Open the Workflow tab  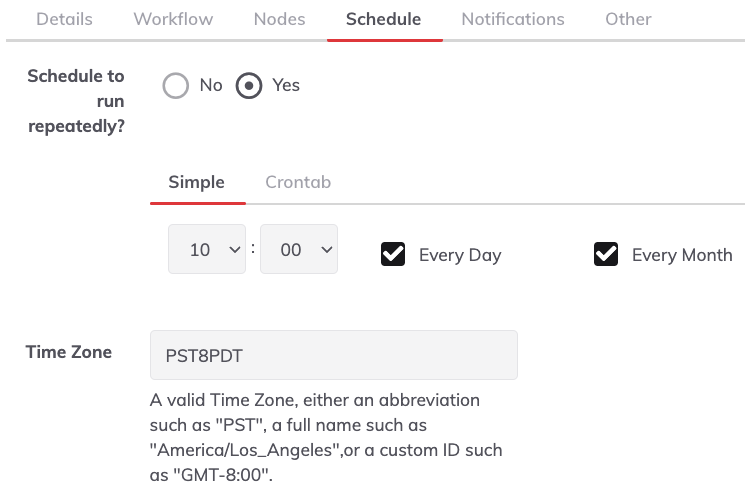173,19
